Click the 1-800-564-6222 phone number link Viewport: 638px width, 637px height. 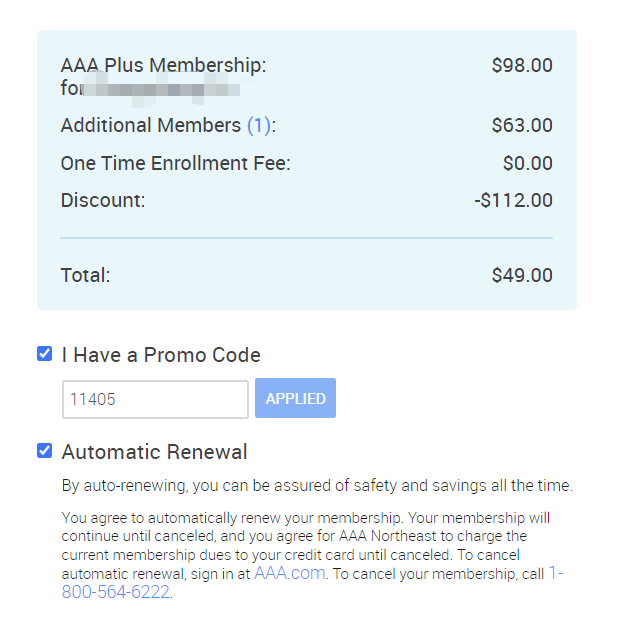coord(115,591)
